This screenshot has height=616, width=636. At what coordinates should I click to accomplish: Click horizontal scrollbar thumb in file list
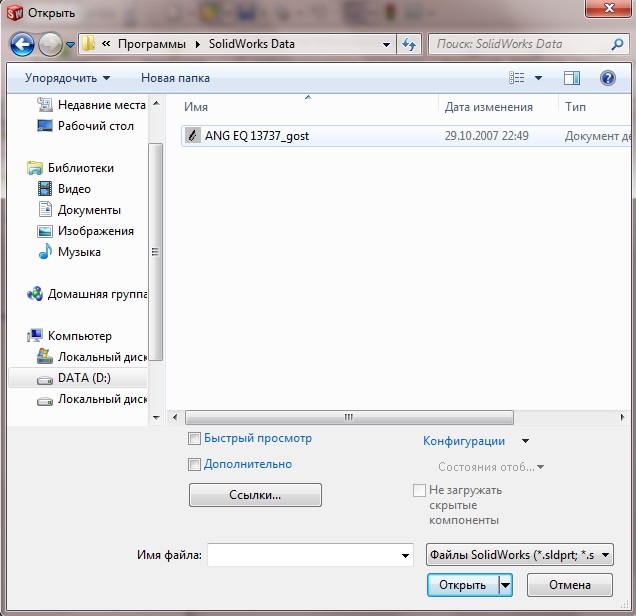click(x=349, y=417)
